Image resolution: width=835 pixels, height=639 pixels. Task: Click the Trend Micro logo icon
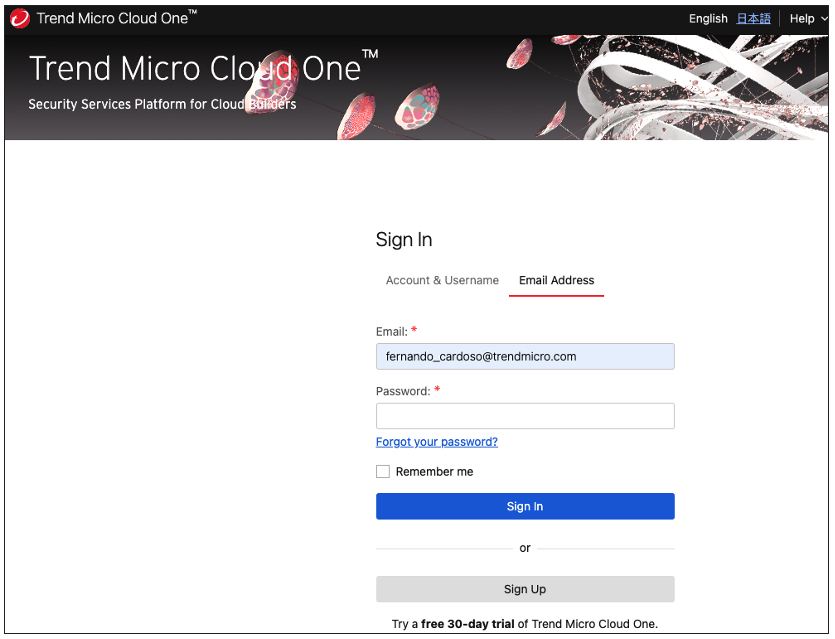pyautogui.click(x=20, y=19)
